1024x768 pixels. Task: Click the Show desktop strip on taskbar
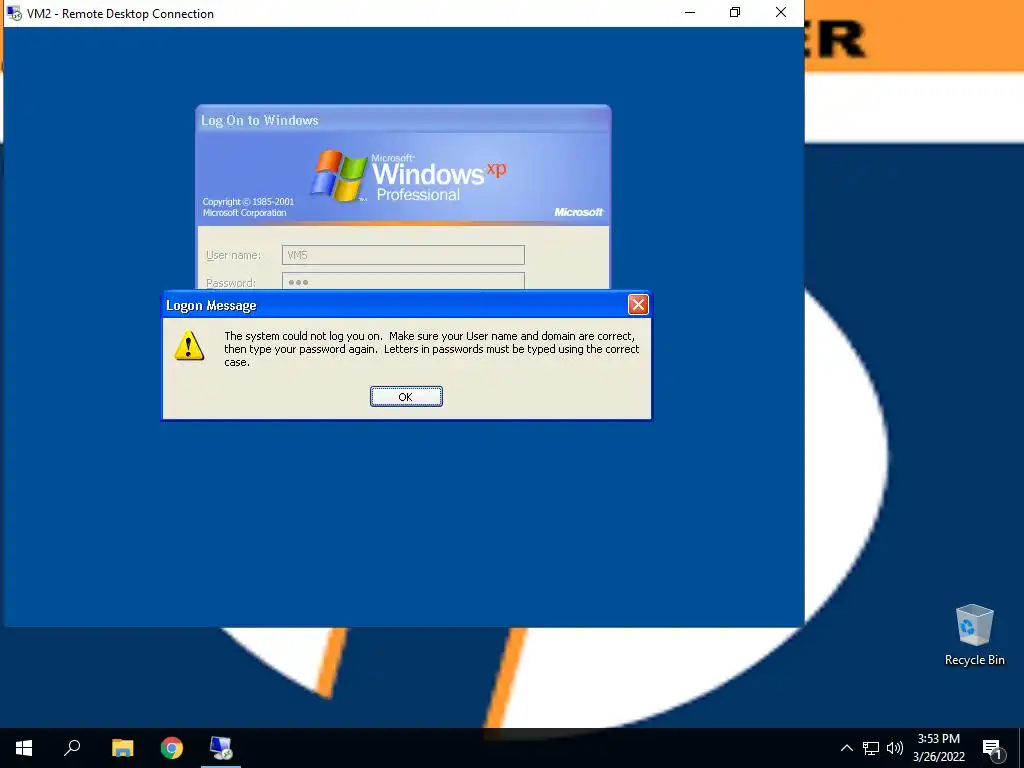pos(1021,748)
